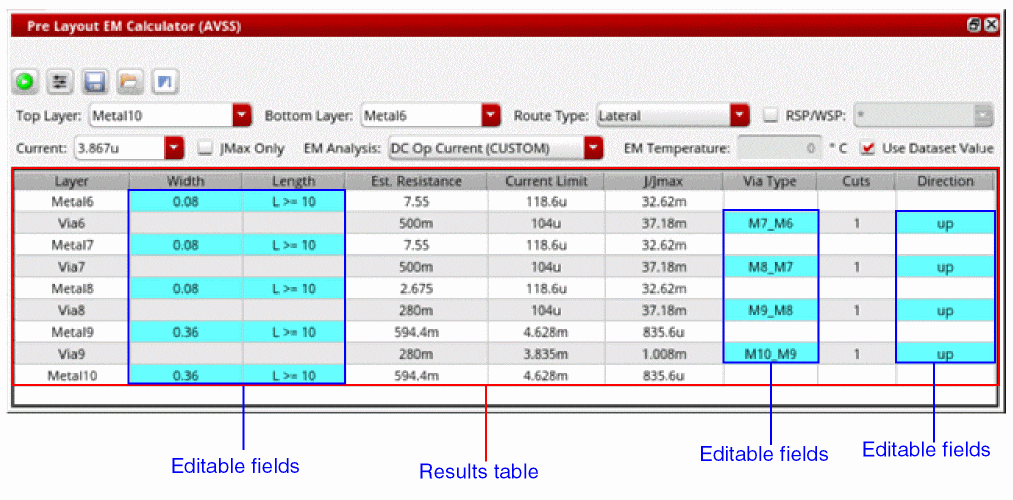The image size is (1013, 500).
Task: Select the Metal7 layer row name
Action: click(x=72, y=245)
